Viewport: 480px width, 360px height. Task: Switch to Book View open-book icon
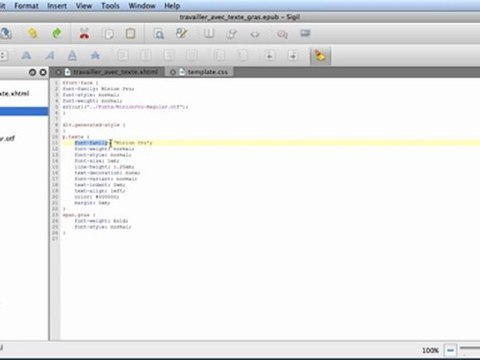(209, 33)
